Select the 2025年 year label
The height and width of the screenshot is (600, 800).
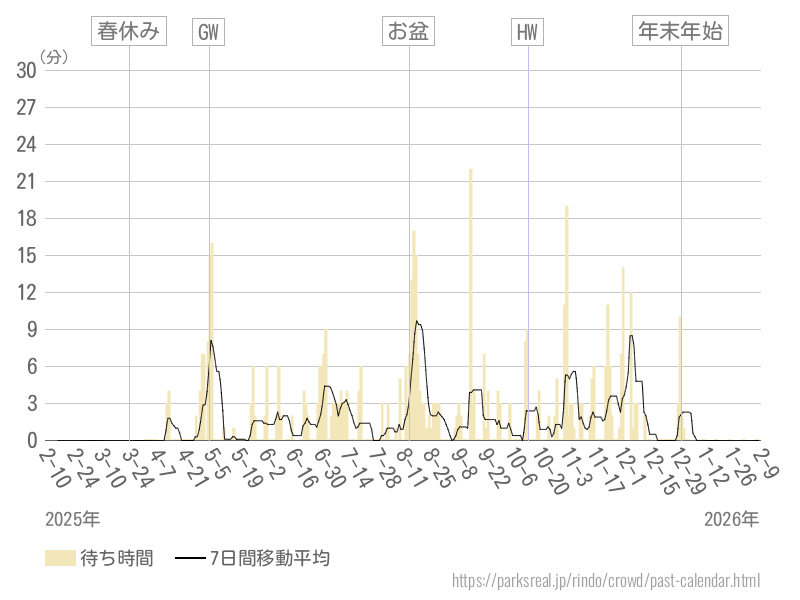pyautogui.click(x=72, y=519)
